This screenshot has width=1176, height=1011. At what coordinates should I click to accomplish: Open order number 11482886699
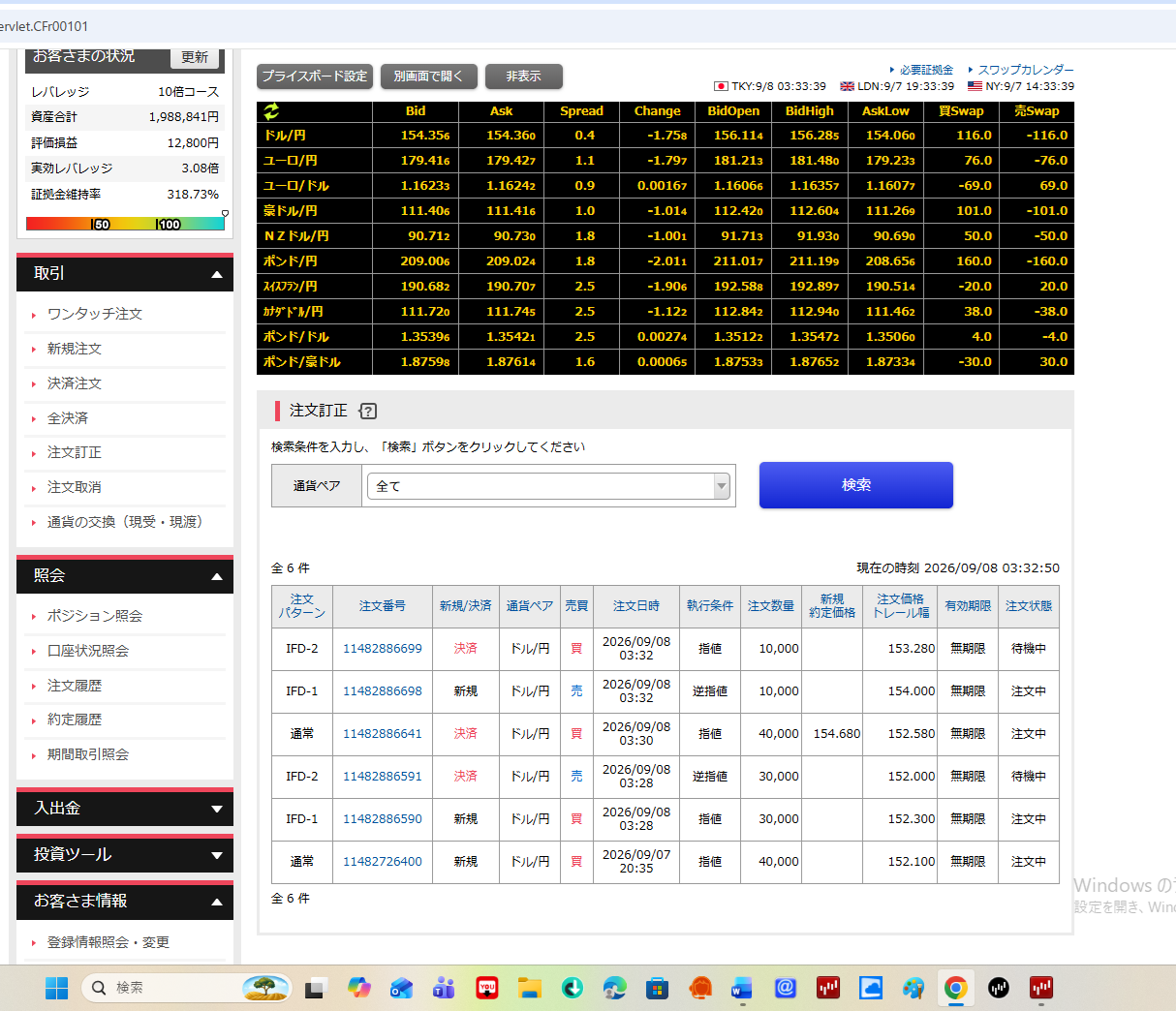click(x=383, y=649)
